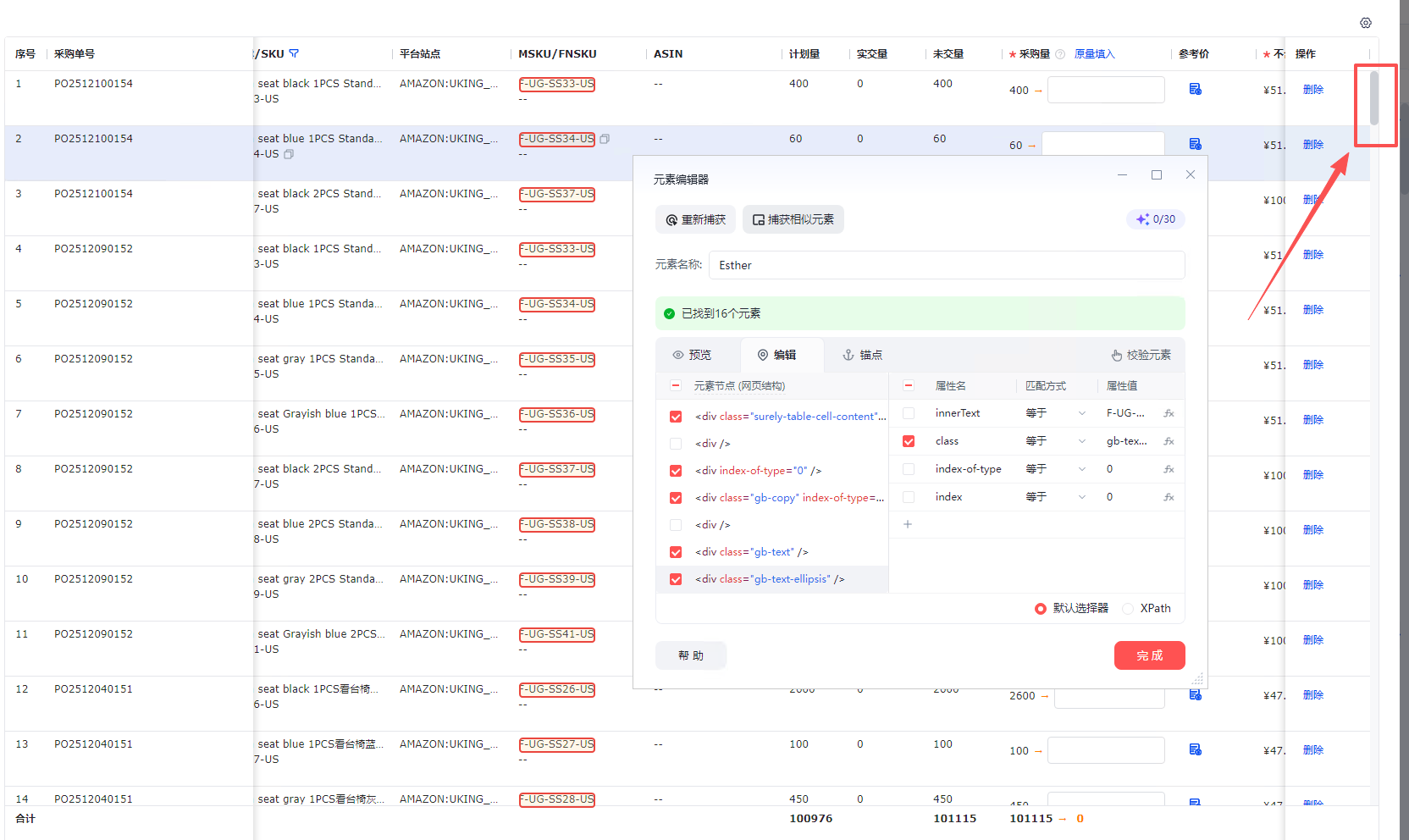Image resolution: width=1409 pixels, height=840 pixels.
Task: Click the attribute value gb-tex... for class
Action: [x=1127, y=441]
